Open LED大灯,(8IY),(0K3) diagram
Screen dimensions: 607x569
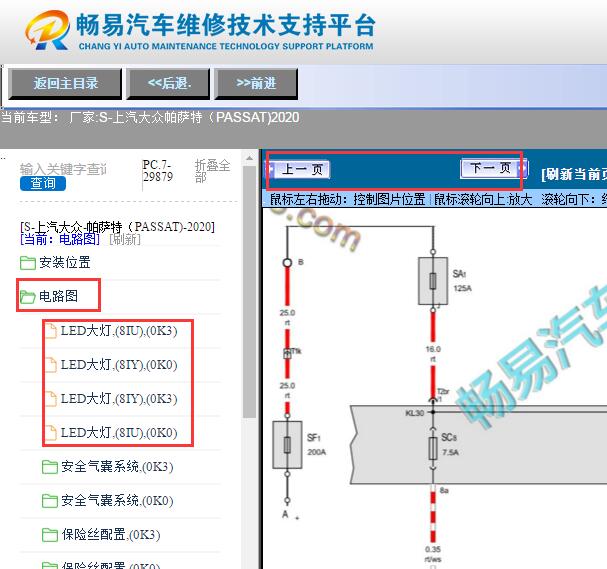click(x=119, y=399)
